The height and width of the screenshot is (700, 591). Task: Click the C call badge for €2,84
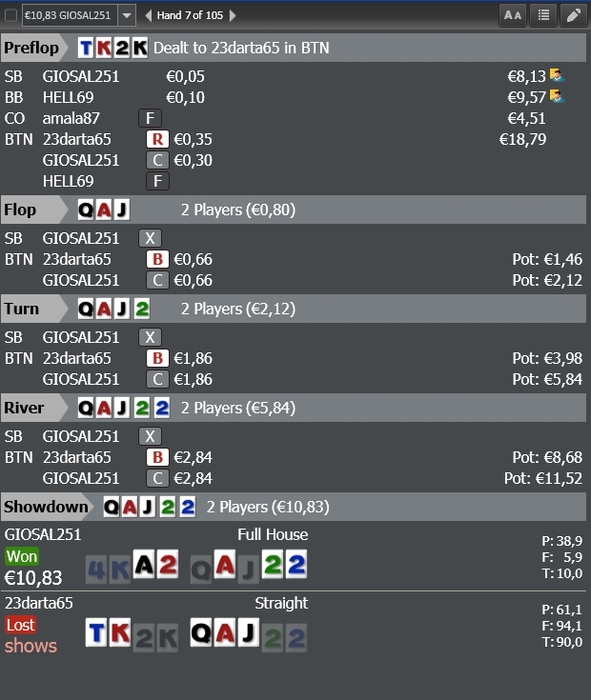tap(158, 479)
